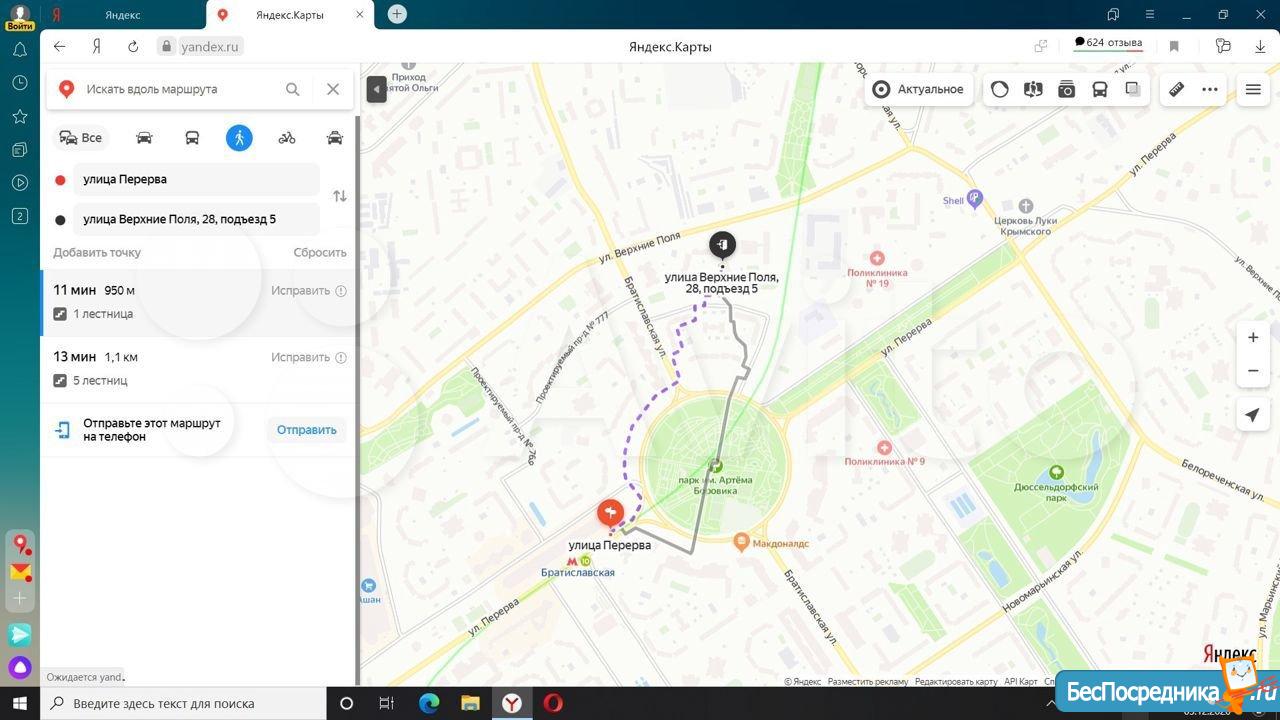Image resolution: width=1280 pixels, height=720 pixels.
Task: Click the Сбросить link to reset route
Action: [x=319, y=252]
